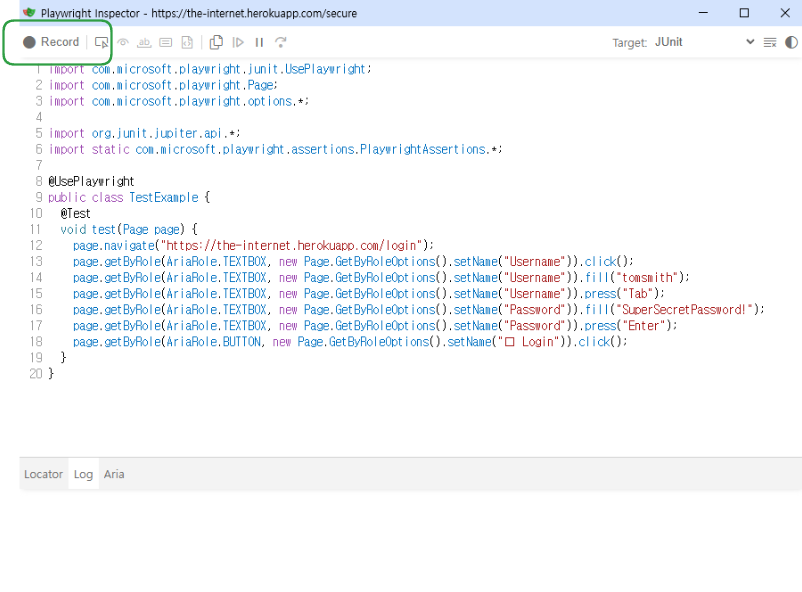Toggle the dark/light theme icon

(791, 42)
